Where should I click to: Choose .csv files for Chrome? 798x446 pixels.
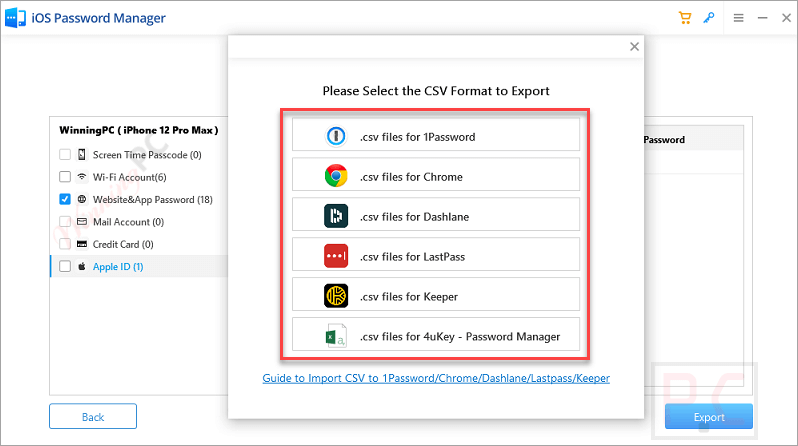pos(436,175)
